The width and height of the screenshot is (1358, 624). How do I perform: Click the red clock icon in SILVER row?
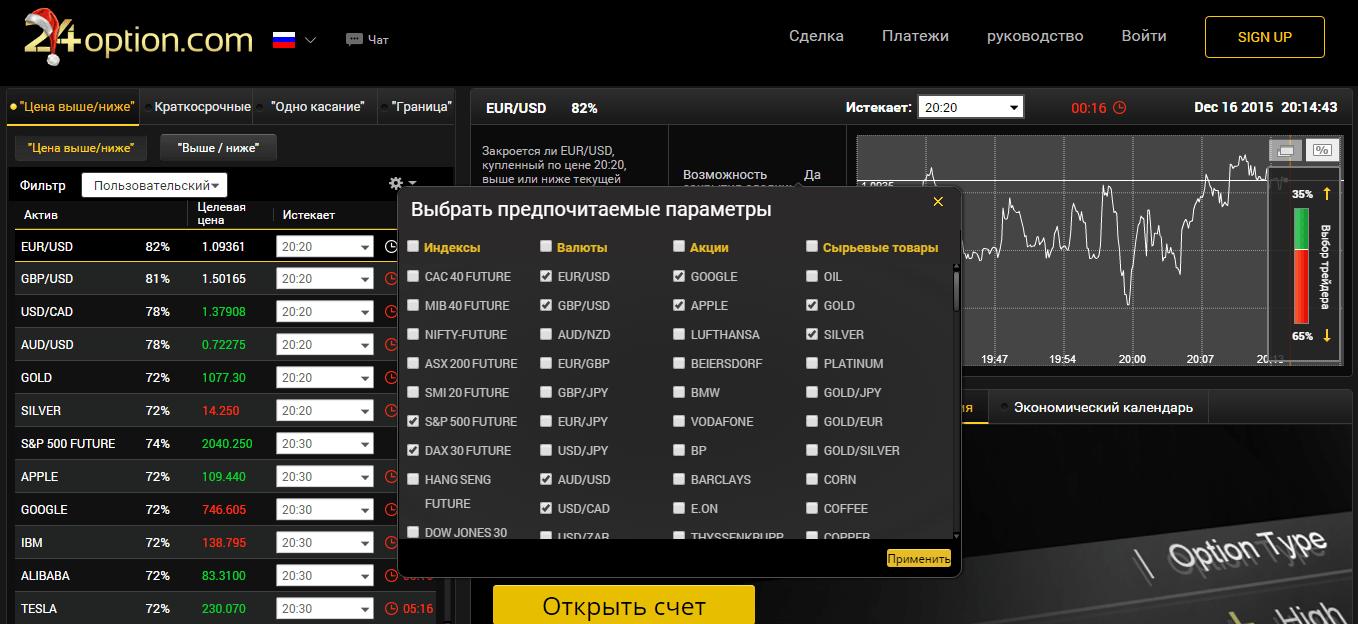click(x=391, y=411)
